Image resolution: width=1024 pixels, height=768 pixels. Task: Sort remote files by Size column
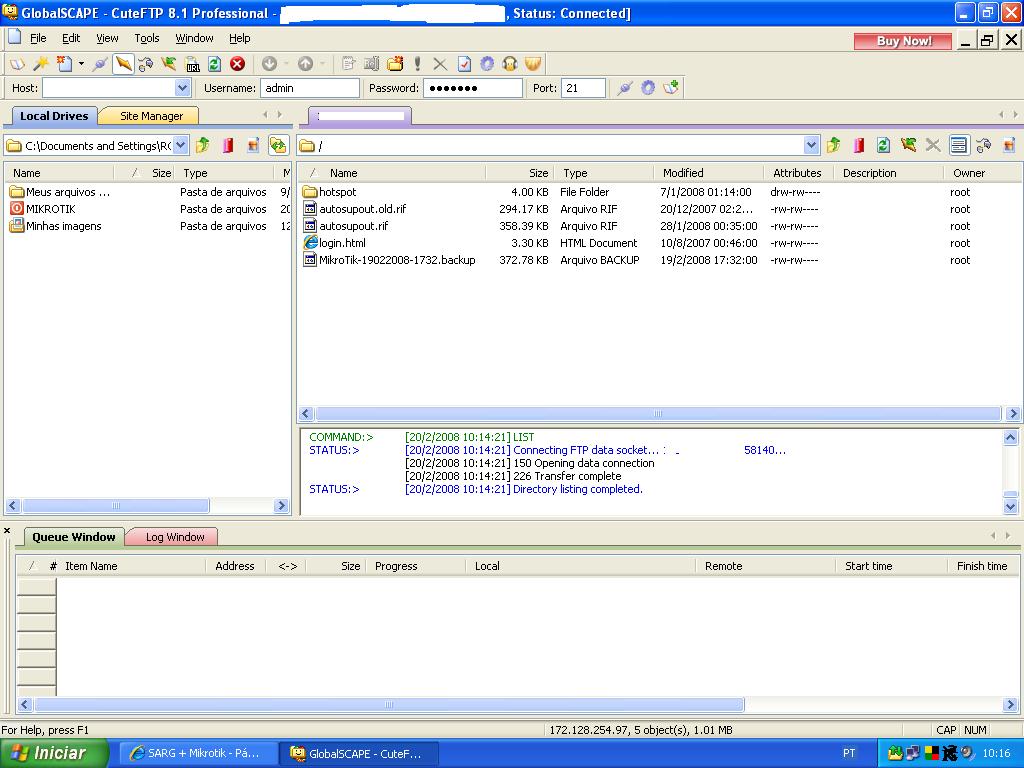pos(520,173)
